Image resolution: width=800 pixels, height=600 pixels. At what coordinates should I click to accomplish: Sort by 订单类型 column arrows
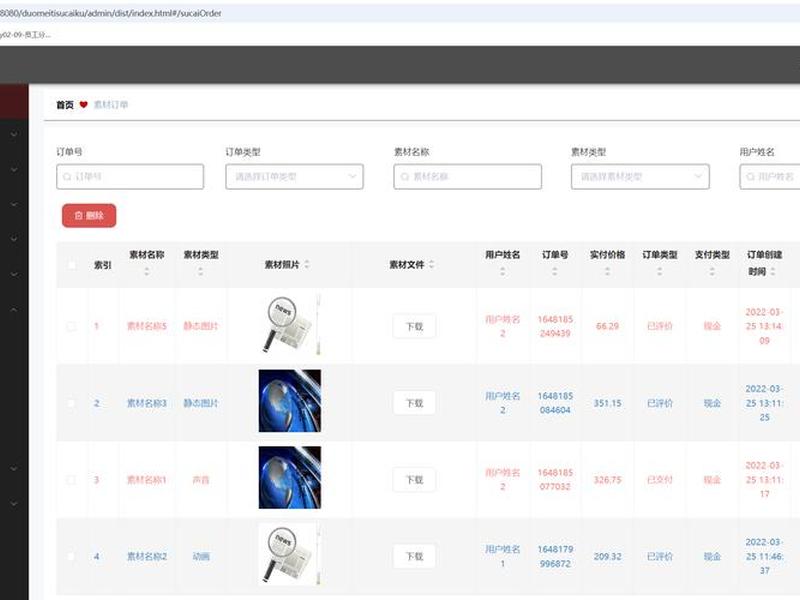[660, 271]
